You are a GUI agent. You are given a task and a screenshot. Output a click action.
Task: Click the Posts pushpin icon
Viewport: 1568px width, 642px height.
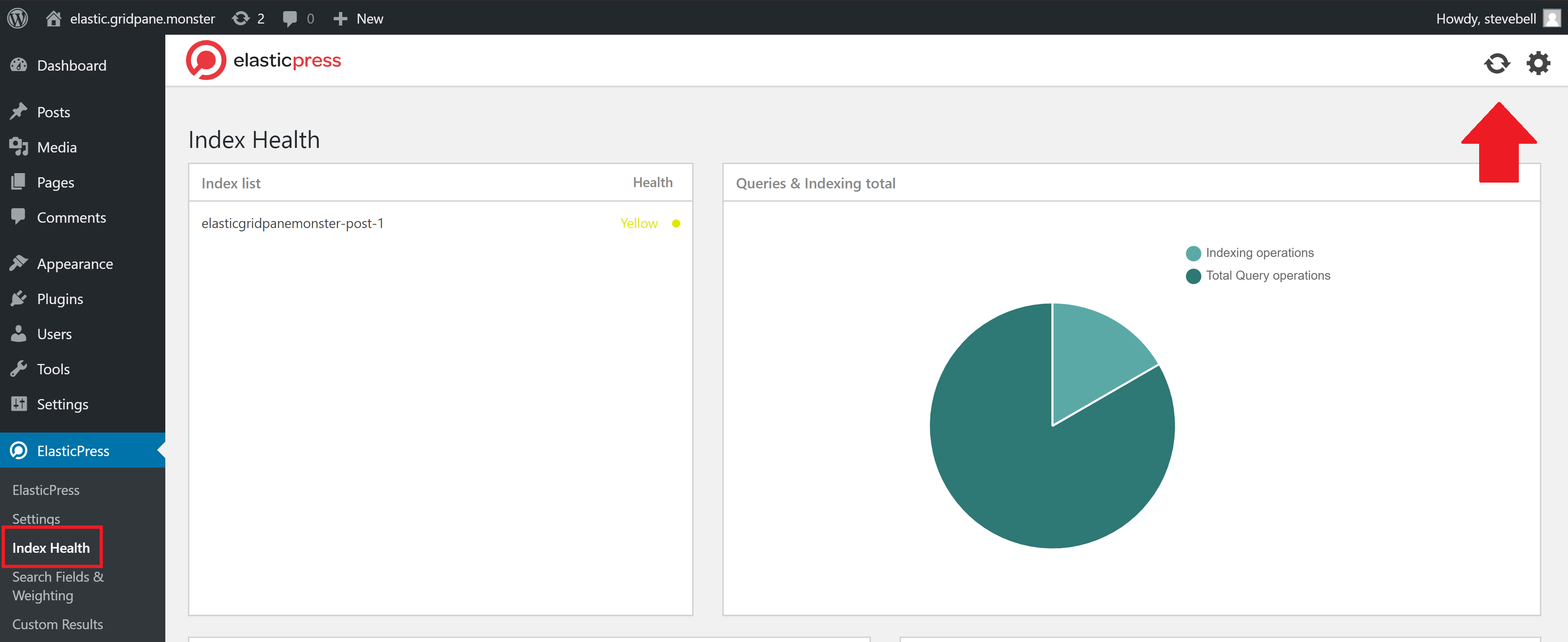tap(19, 112)
